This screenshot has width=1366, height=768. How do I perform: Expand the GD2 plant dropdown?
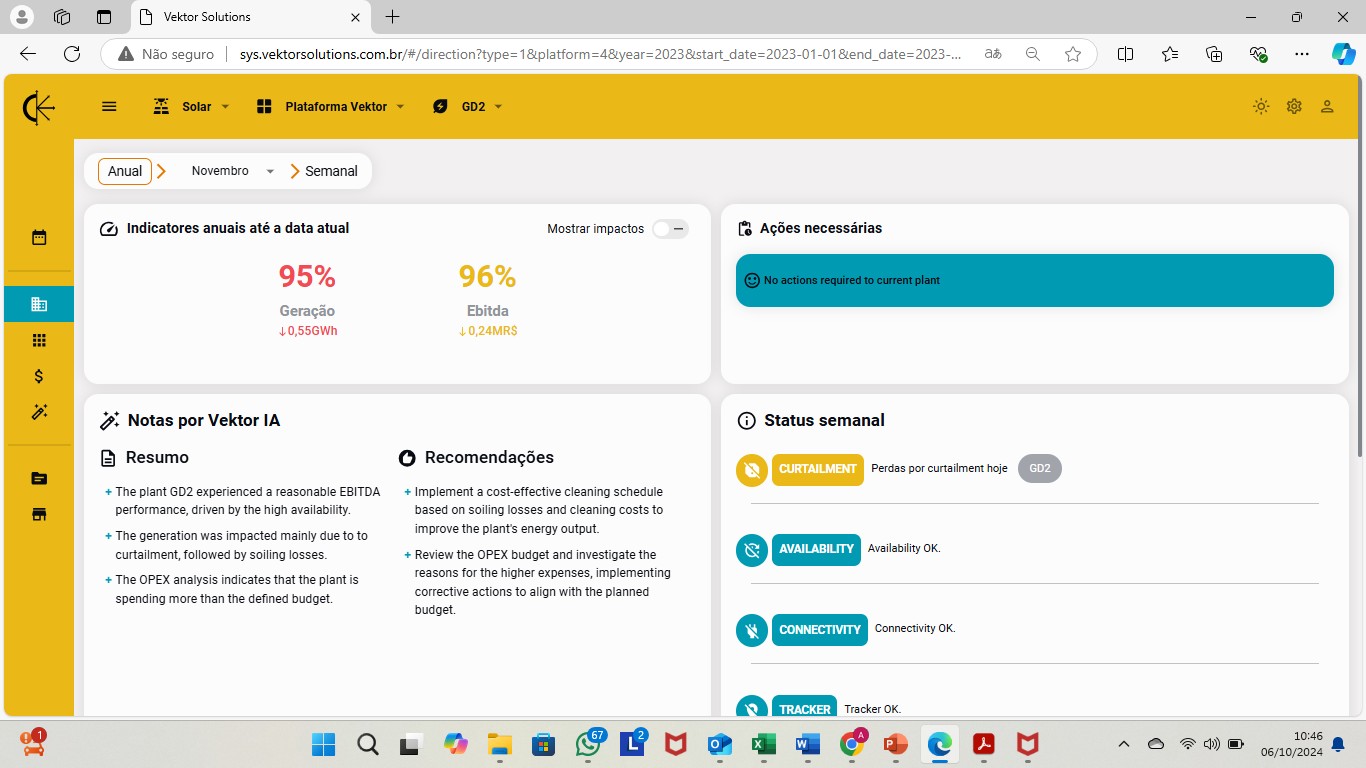(467, 106)
